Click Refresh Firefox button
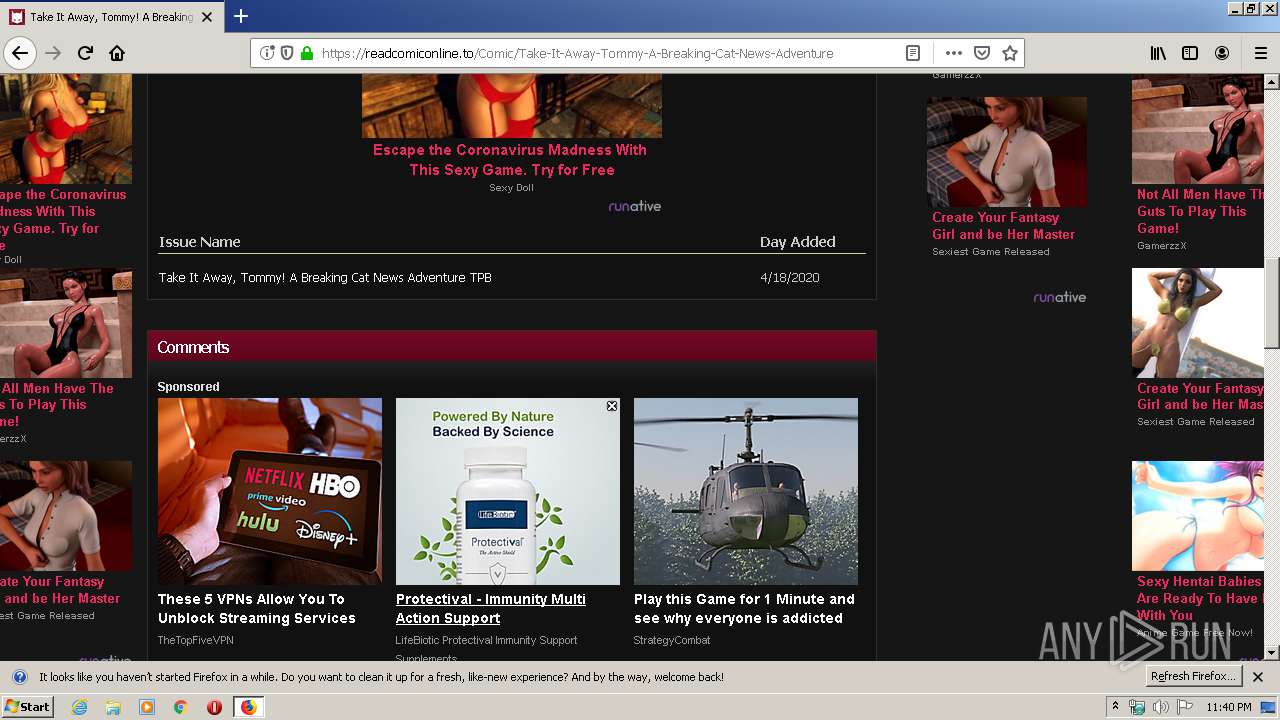The height and width of the screenshot is (720, 1280). coord(1194,676)
